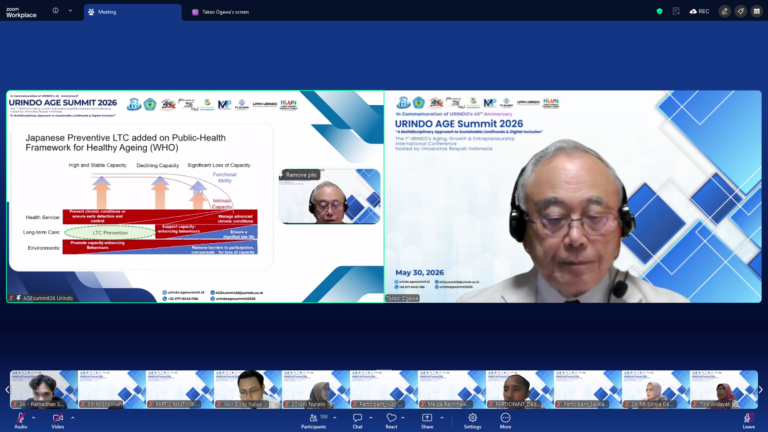This screenshot has height=432, width=768.
Task: Click the document share icon near REC
Action: pyautogui.click(x=676, y=11)
